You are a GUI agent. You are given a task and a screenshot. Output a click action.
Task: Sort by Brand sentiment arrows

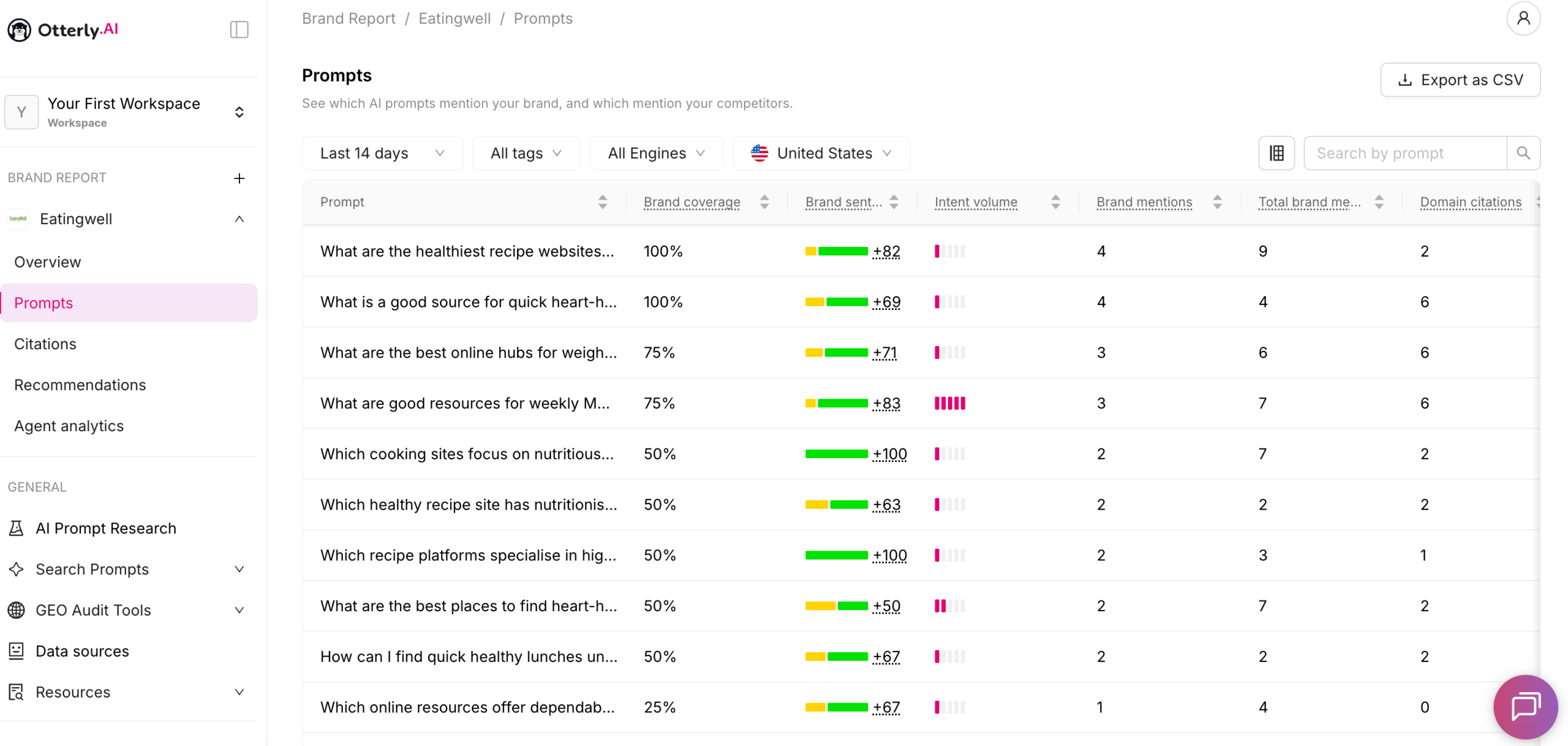894,202
